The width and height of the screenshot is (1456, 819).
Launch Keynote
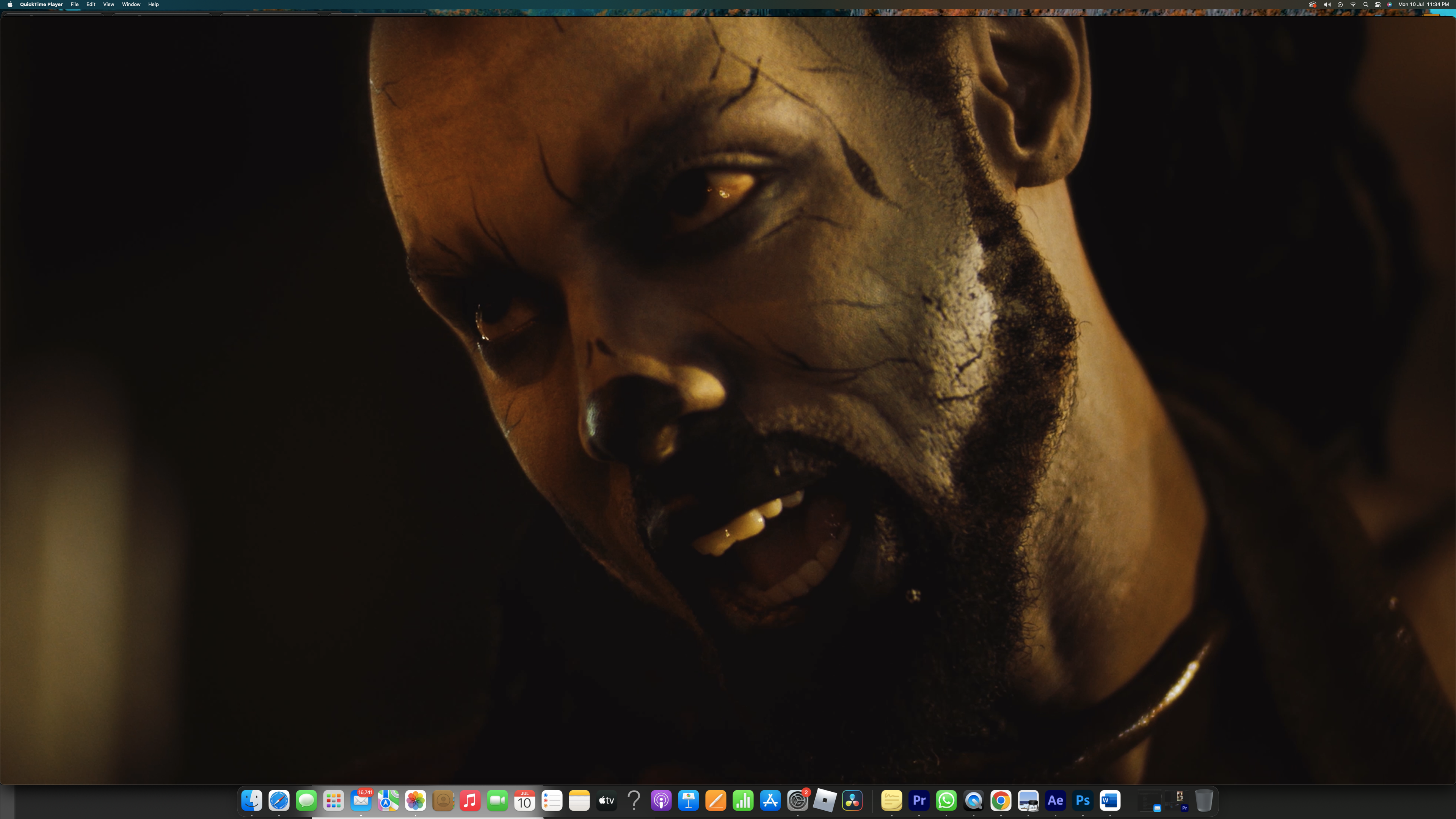689,800
